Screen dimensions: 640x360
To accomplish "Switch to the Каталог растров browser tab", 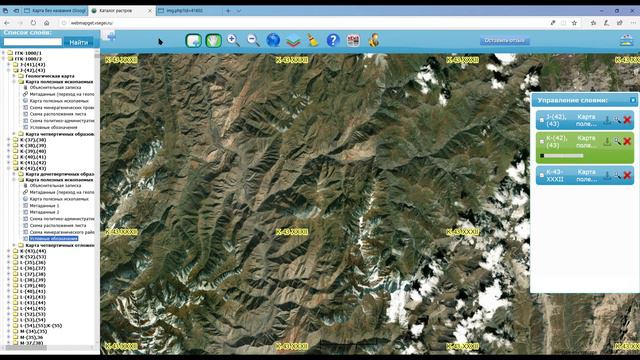I will tap(121, 11).
